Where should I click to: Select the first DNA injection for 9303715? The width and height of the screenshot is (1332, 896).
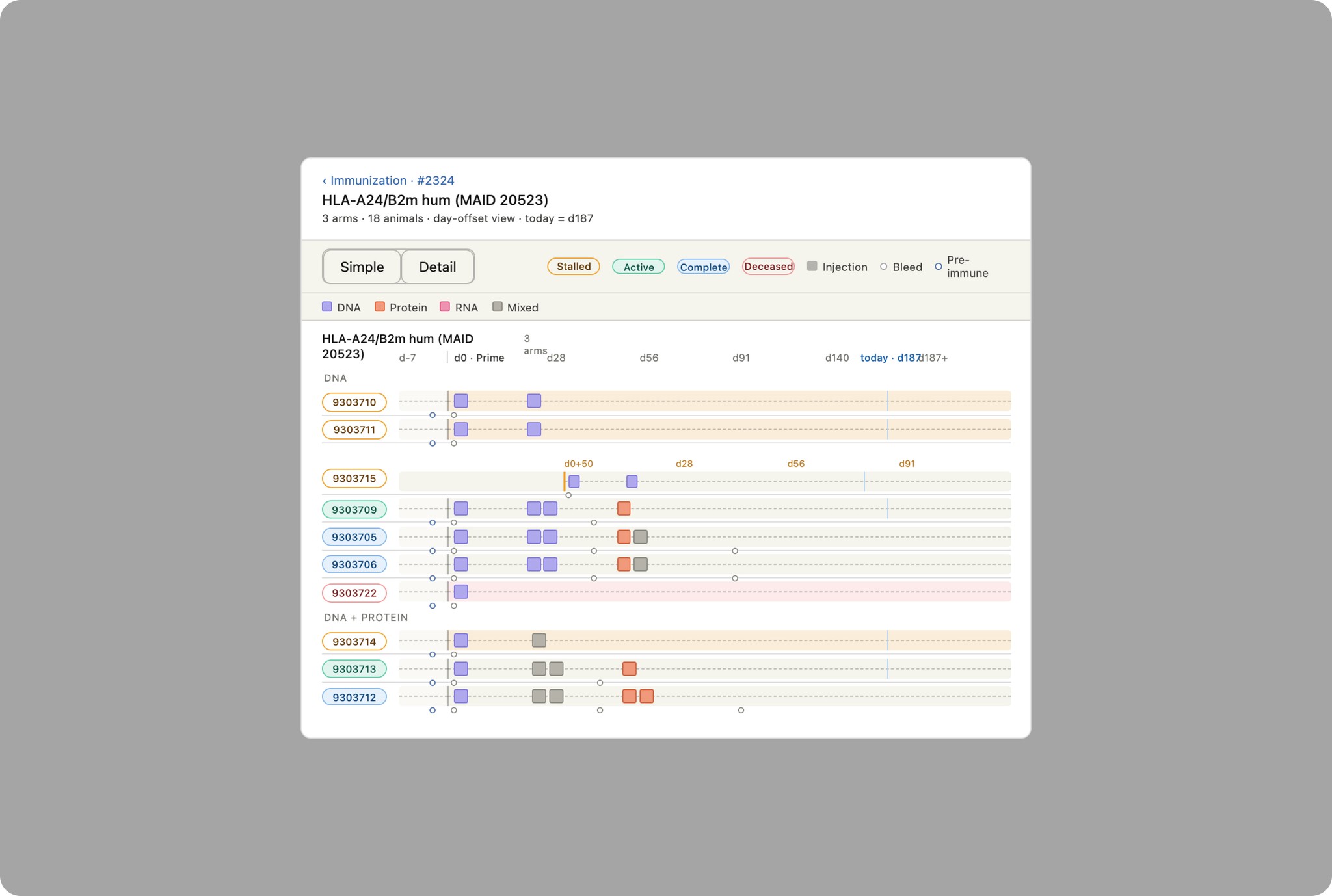point(574,481)
